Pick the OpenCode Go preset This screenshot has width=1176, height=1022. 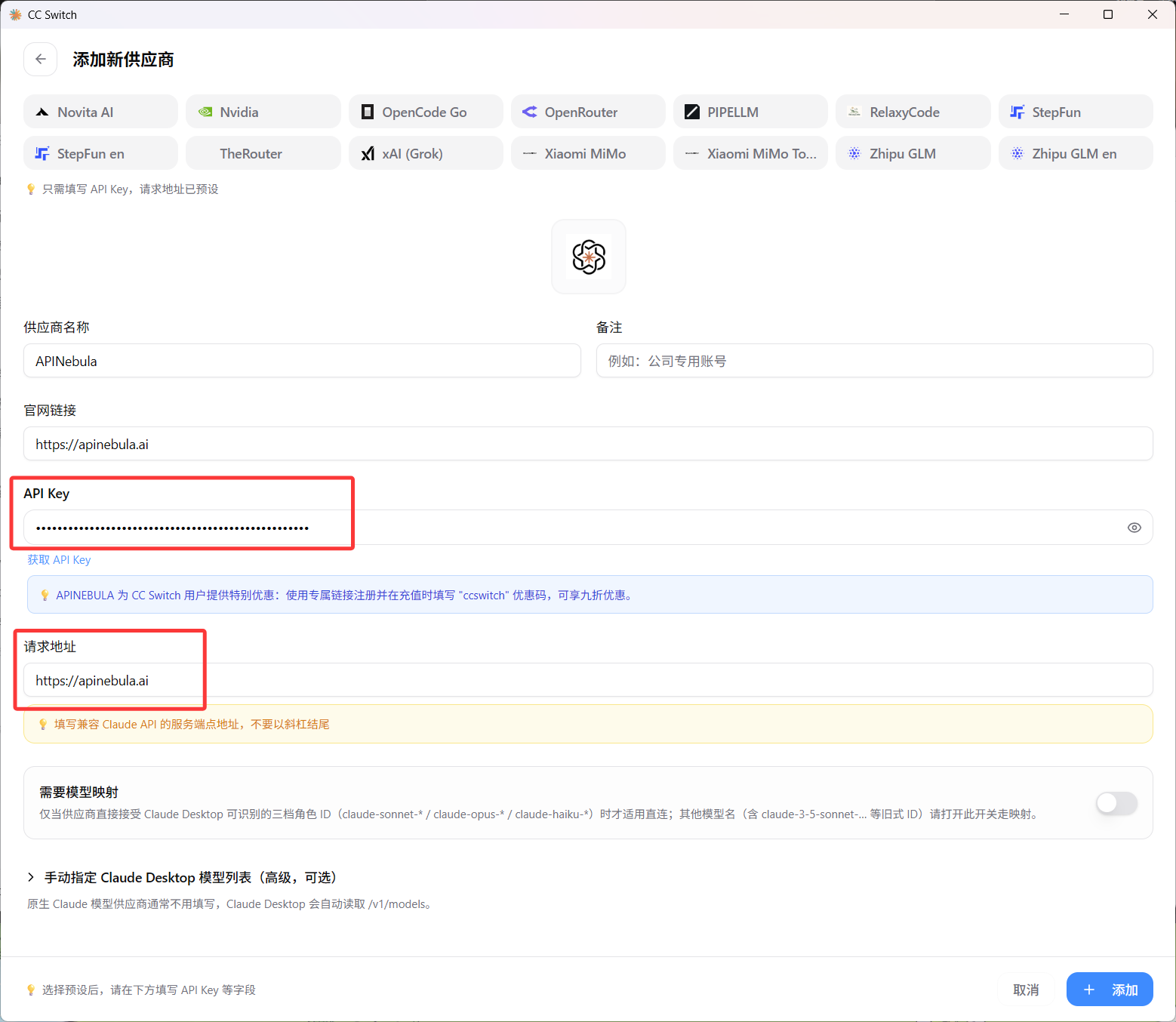coord(426,112)
